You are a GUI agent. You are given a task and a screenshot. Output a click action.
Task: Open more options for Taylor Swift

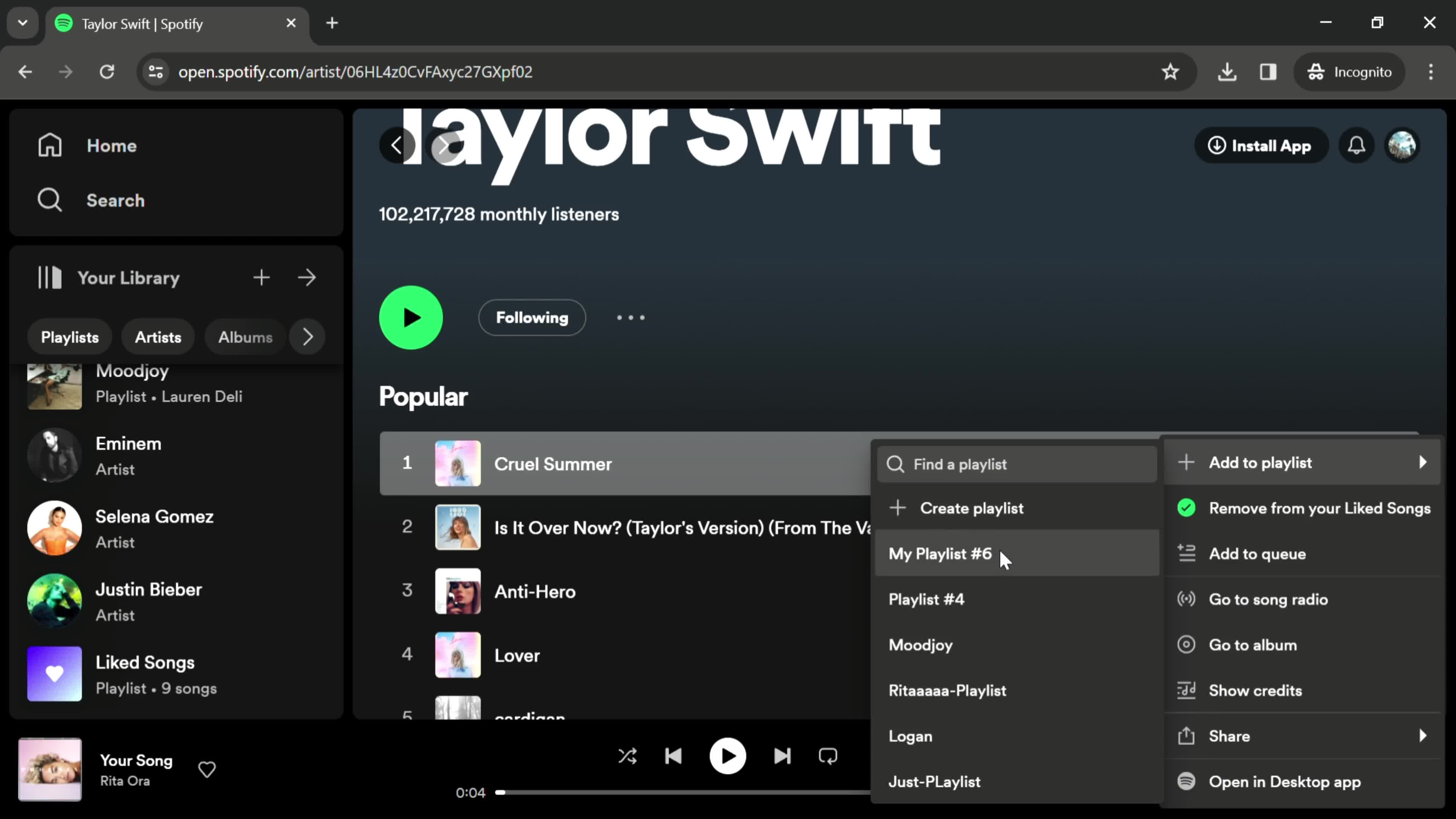631,318
